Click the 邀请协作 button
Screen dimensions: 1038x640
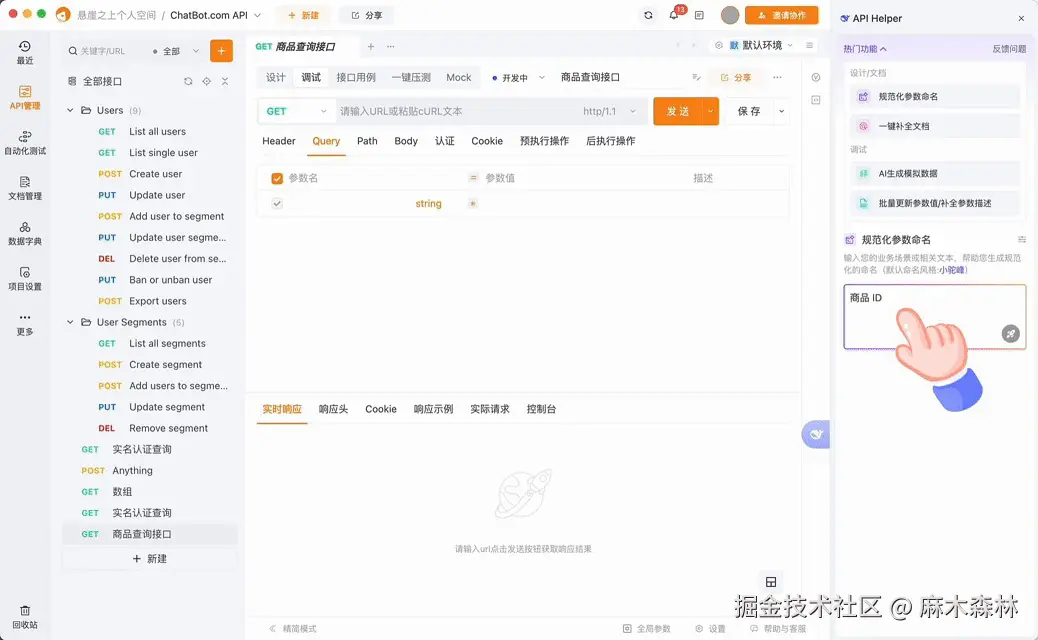coord(782,15)
